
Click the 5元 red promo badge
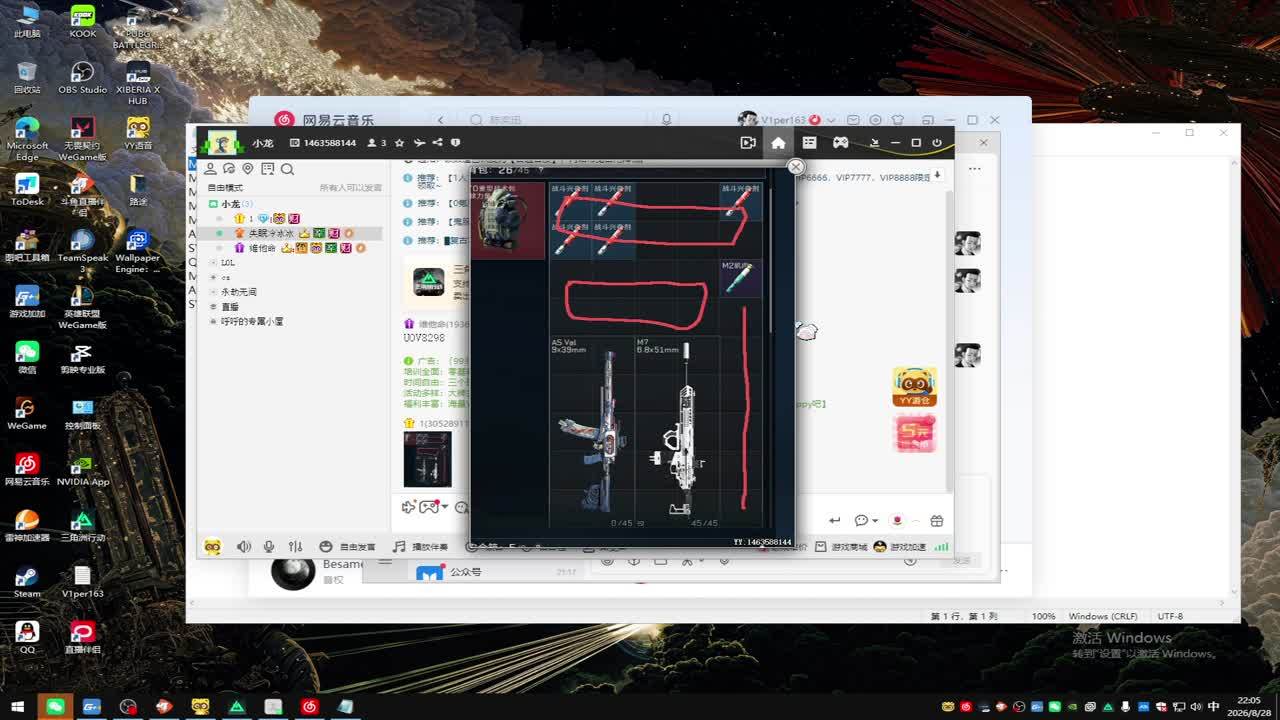[x=914, y=434]
